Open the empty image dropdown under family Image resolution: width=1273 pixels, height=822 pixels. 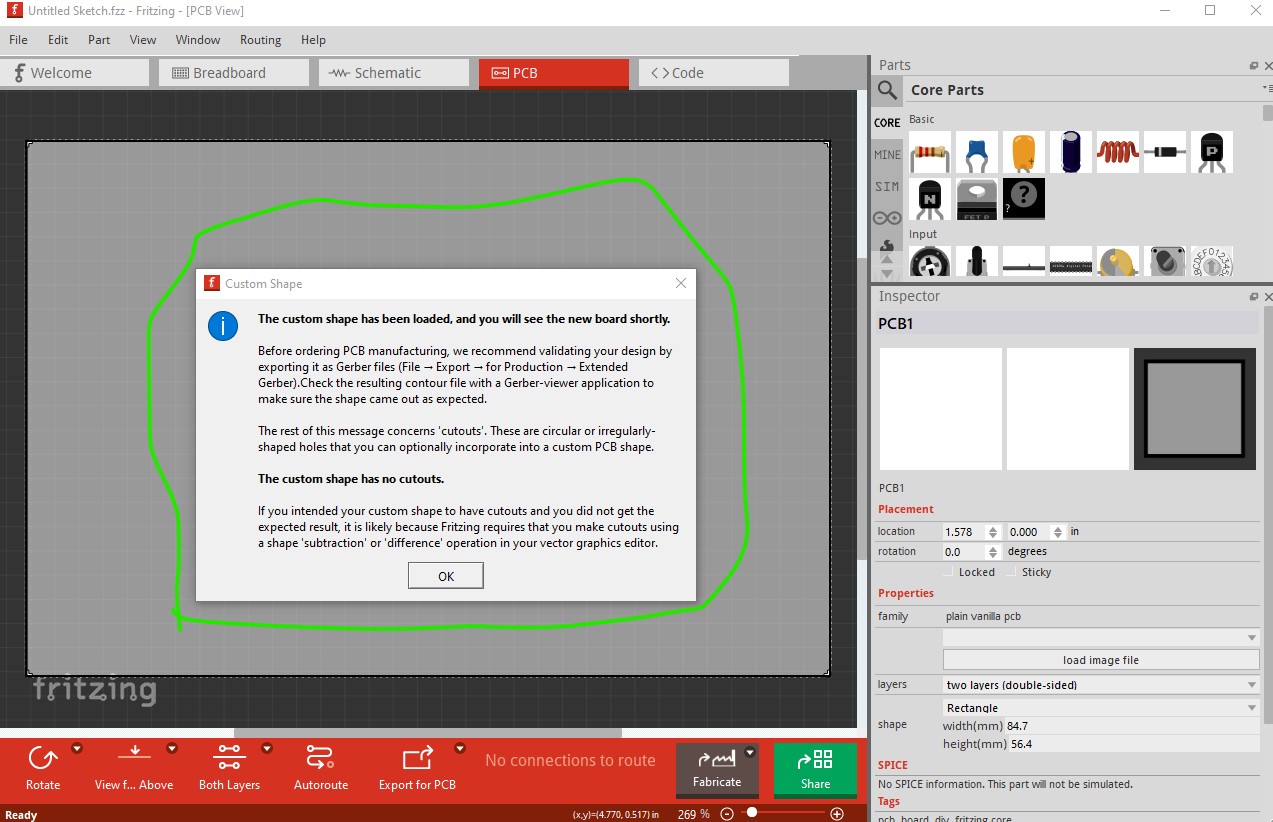pyautogui.click(x=1101, y=637)
